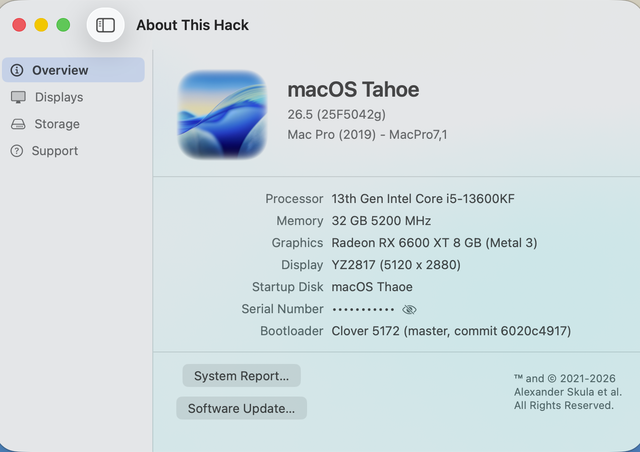Screen dimensions: 640x452
Task: Minimize the window with the yellow button
Action: point(41,25)
